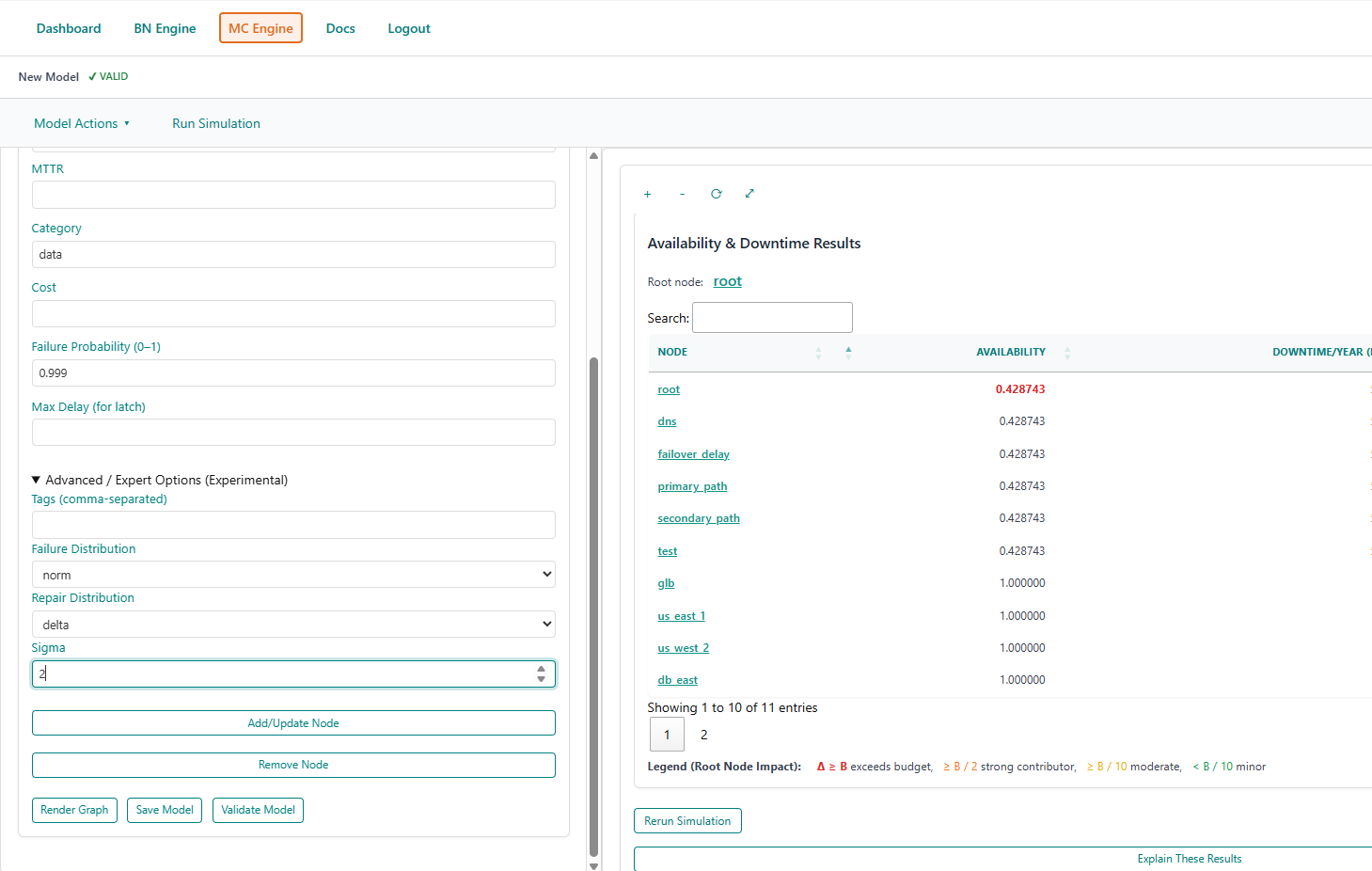This screenshot has height=871, width=1372.
Task: Open the Failure Distribution dropdown
Action: point(293,575)
